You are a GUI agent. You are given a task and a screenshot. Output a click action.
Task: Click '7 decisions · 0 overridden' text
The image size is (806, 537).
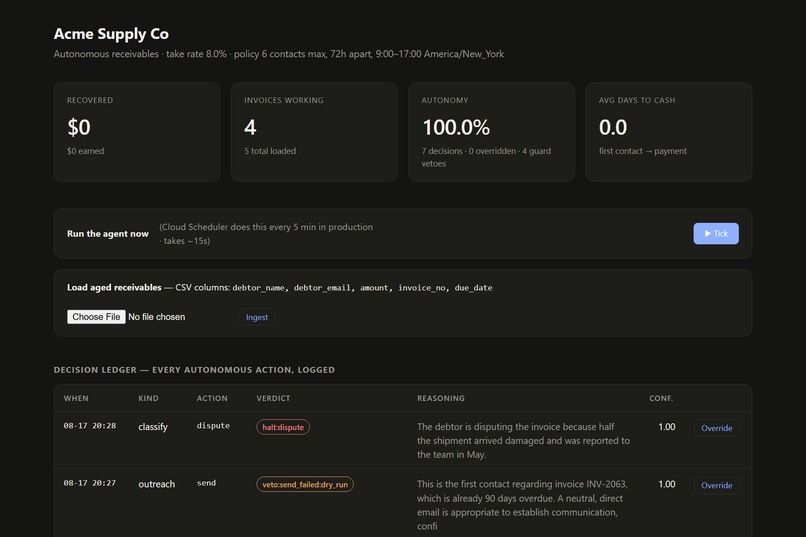[469, 151]
